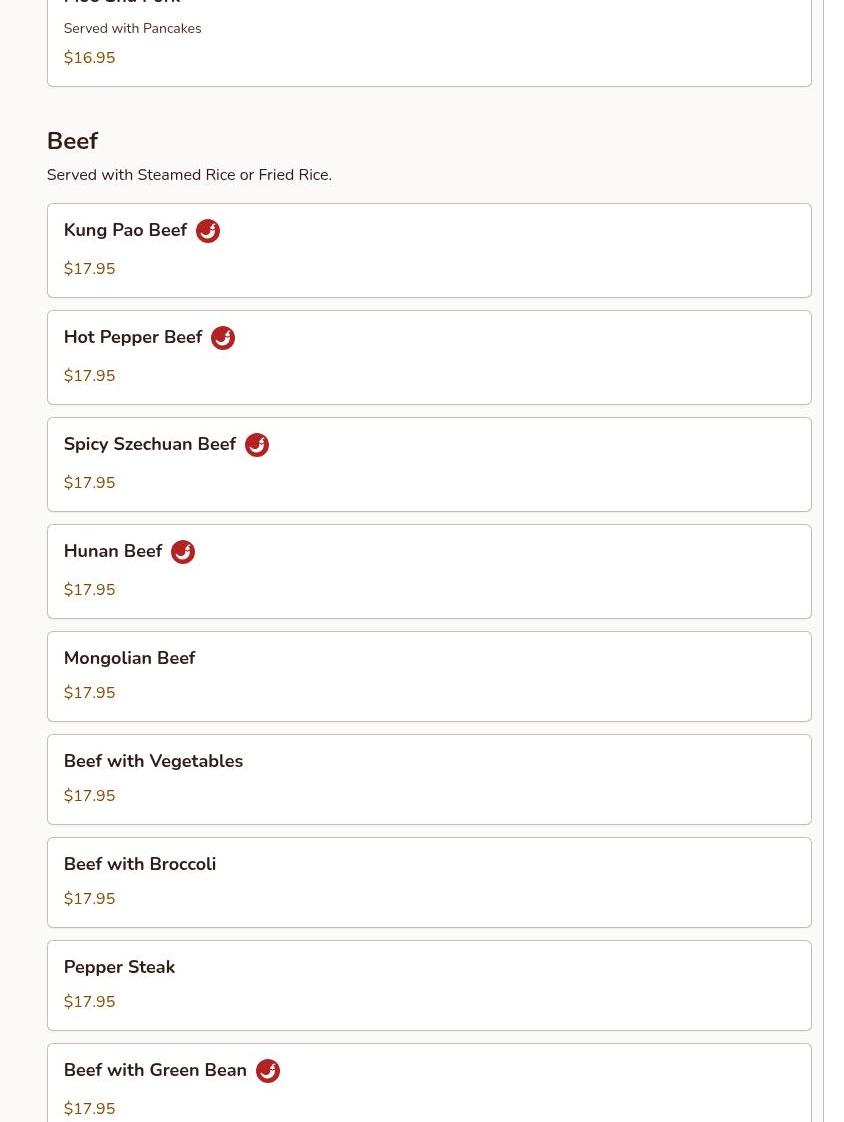Viewport: 844px width, 1122px height.
Task: Click chili icon next to Beef with Green Bean
Action: (267, 1071)
